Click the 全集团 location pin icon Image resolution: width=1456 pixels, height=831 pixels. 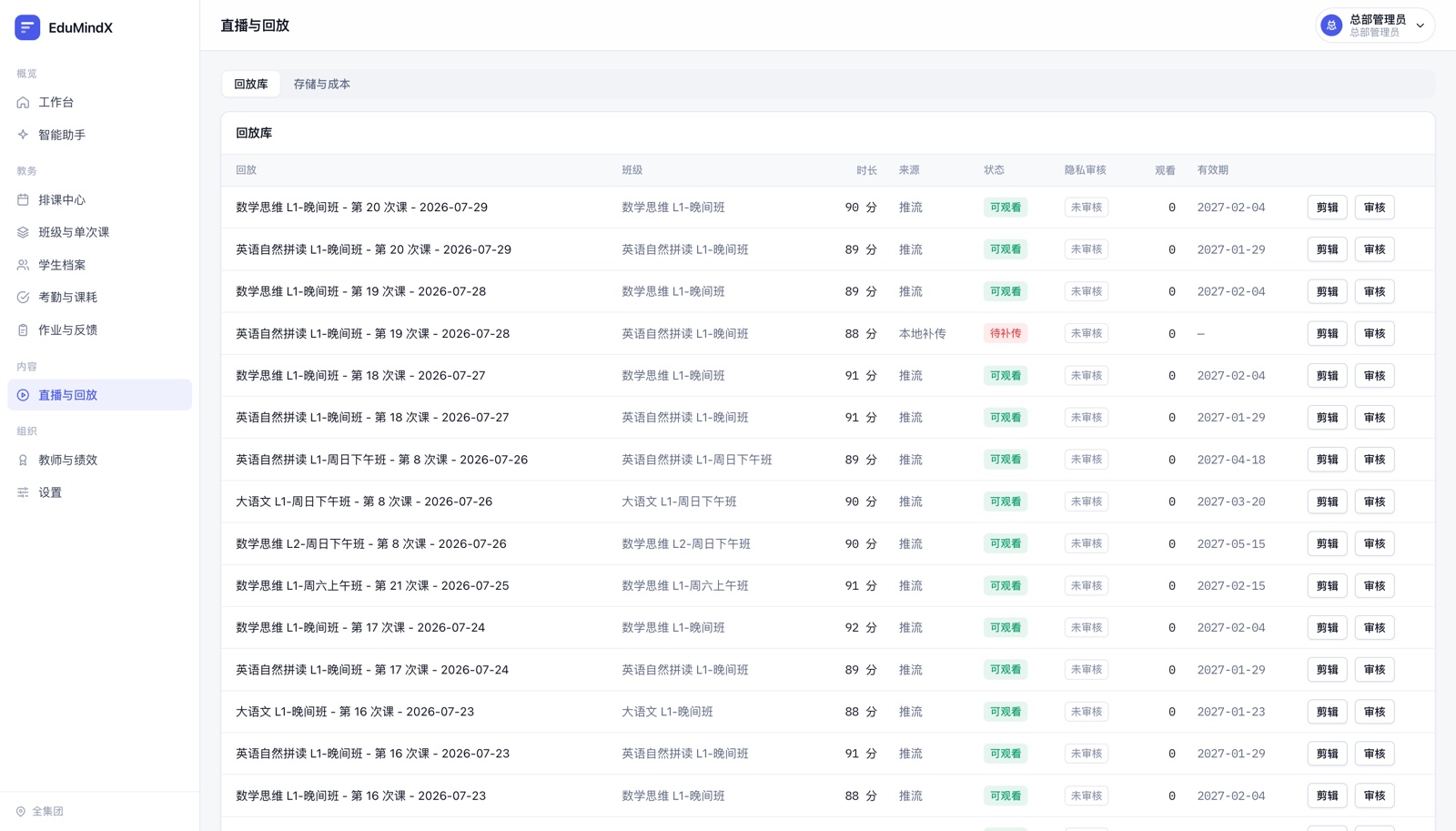[20, 811]
